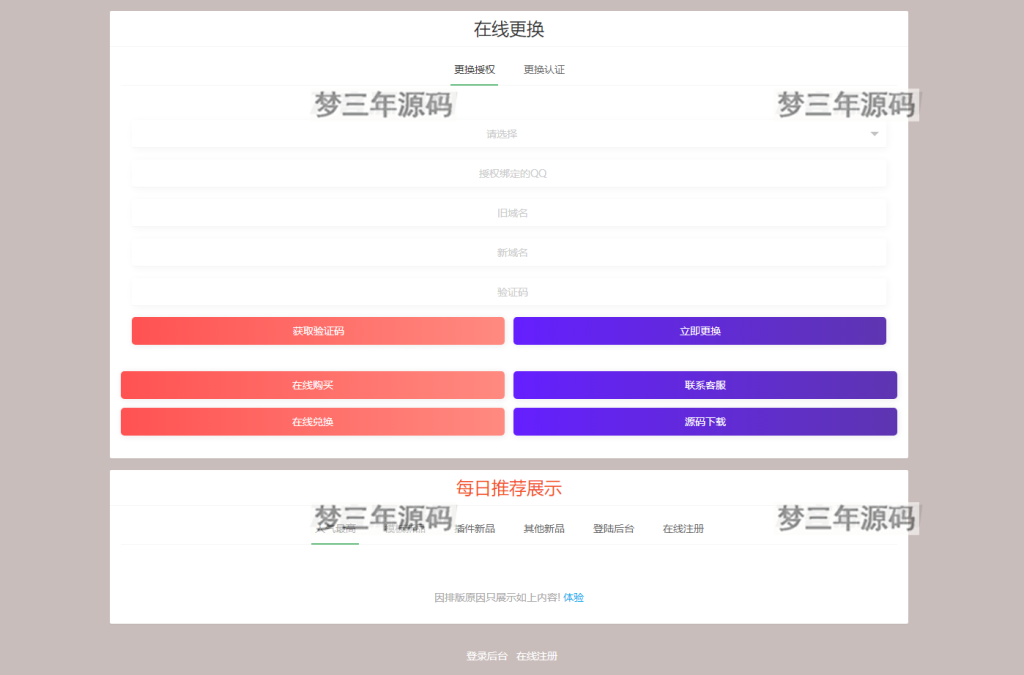This screenshot has width=1024, height=675.
Task: Focus the 旧域名 input field
Action: coord(508,213)
